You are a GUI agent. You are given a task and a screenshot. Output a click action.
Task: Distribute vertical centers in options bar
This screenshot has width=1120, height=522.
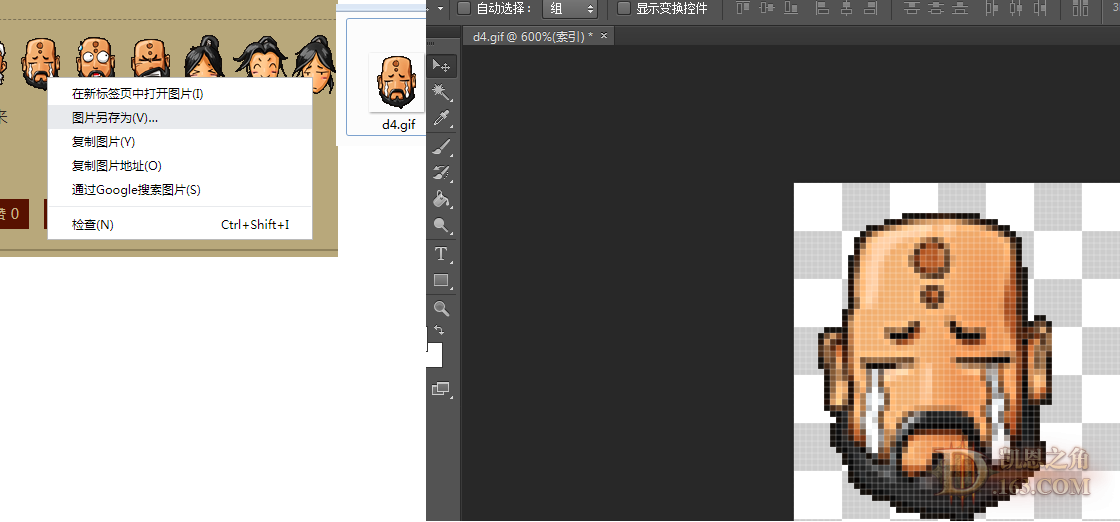[936, 9]
